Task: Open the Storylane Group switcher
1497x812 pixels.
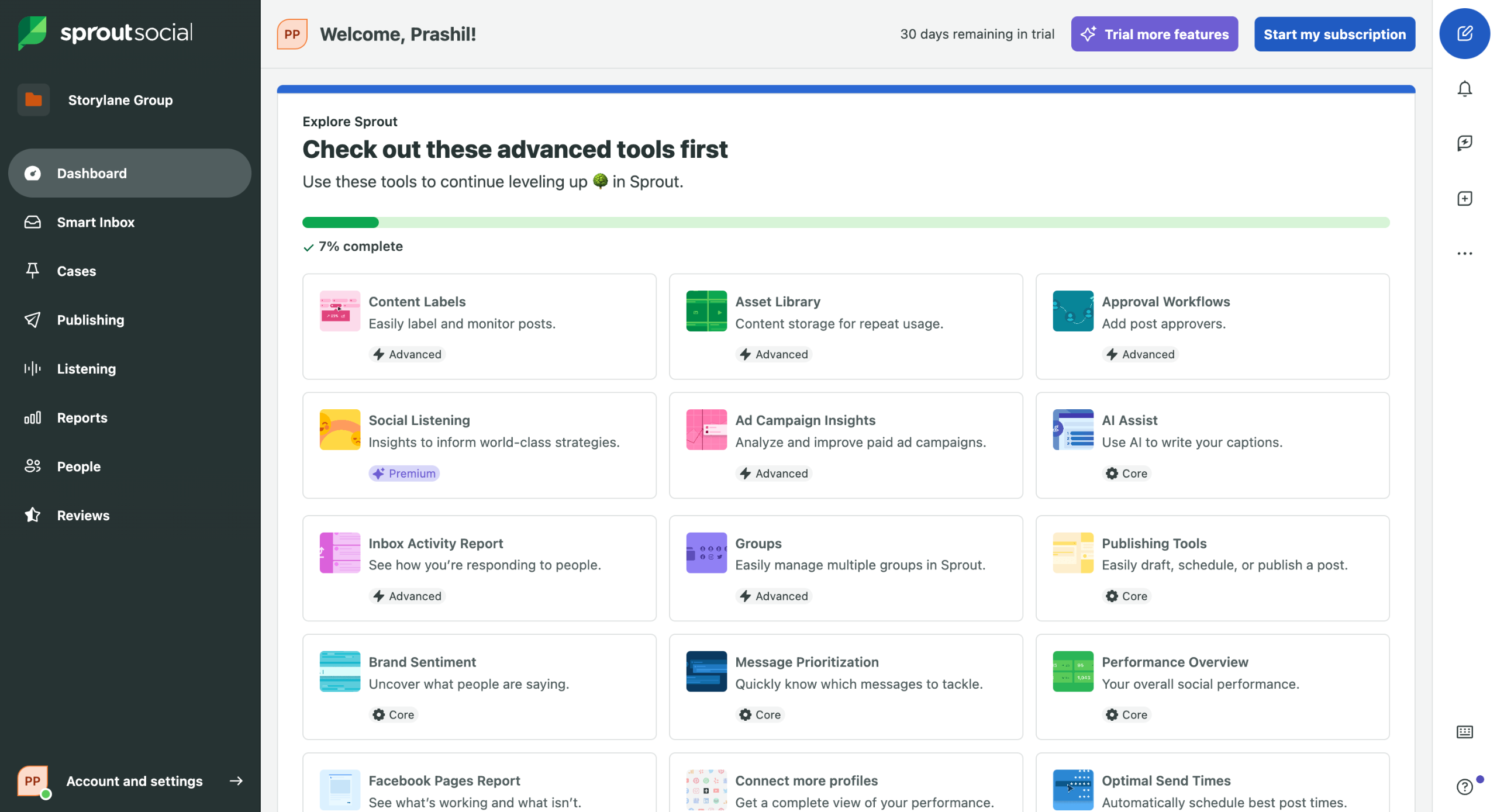Action: [120, 100]
